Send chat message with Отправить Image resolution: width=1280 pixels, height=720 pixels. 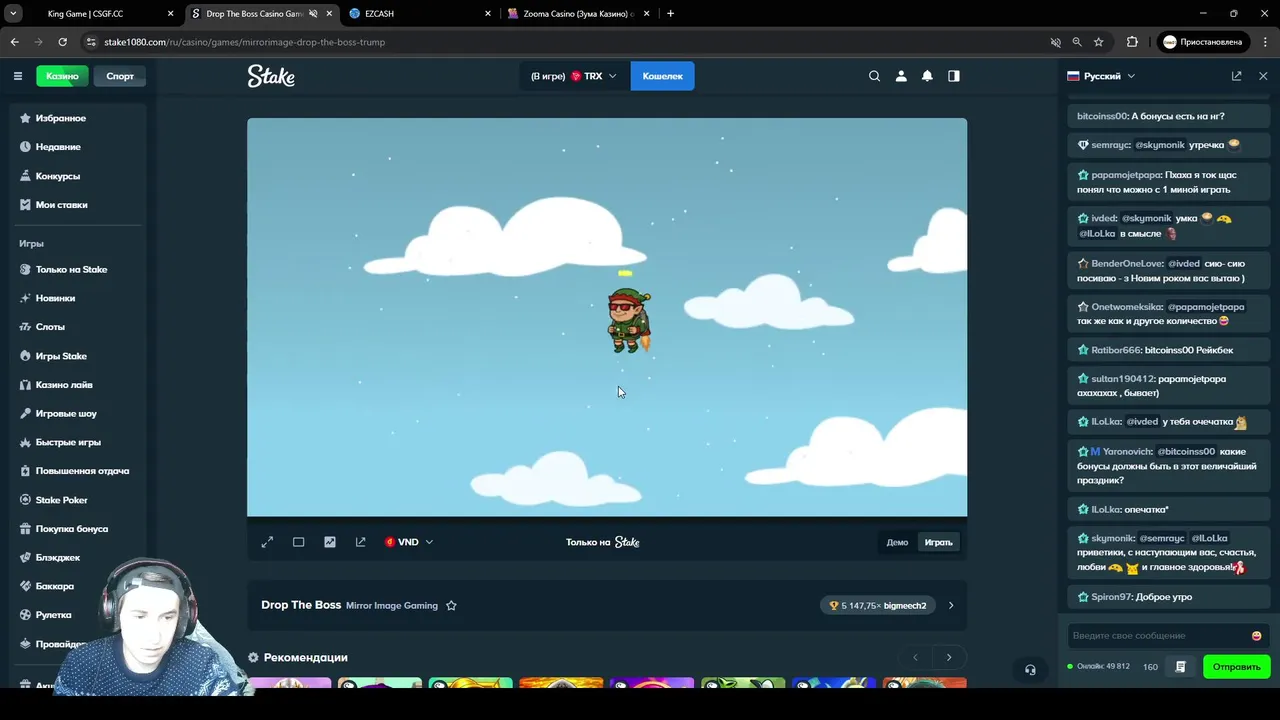tap(1237, 667)
